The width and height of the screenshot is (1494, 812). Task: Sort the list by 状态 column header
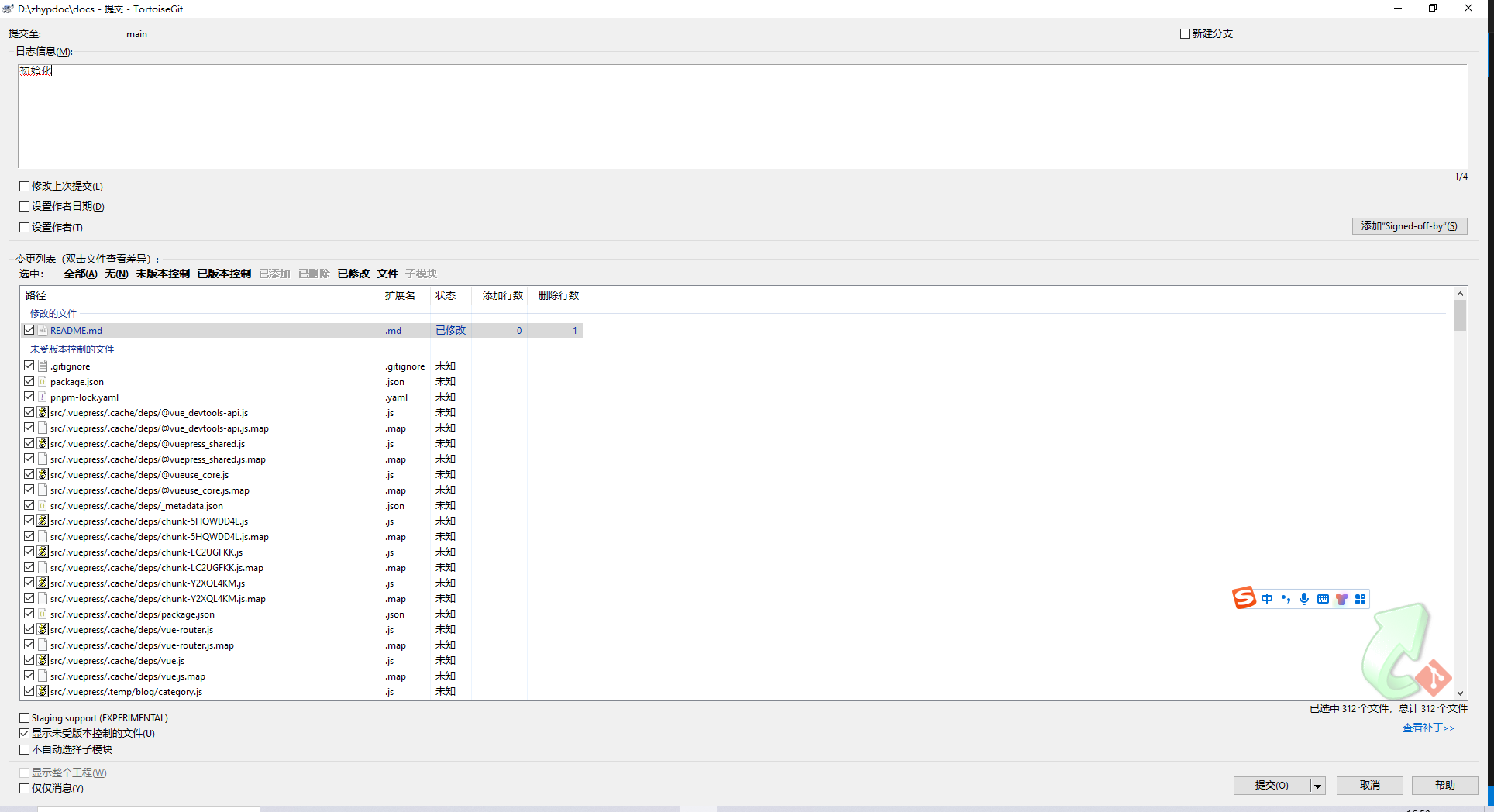click(446, 296)
